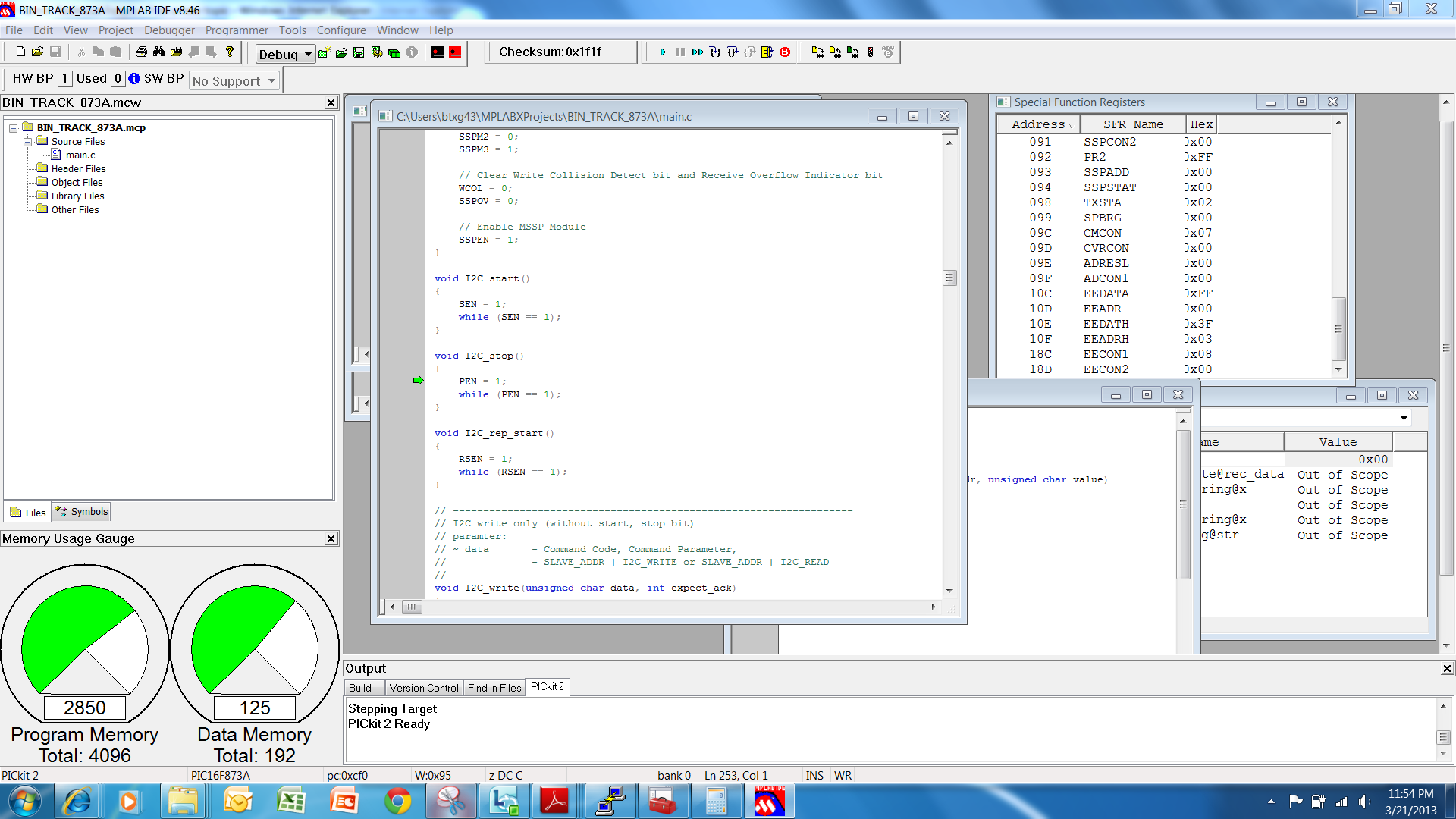Click the Program target device icon
Viewport: 1456px width, 819px height.
pos(817,52)
